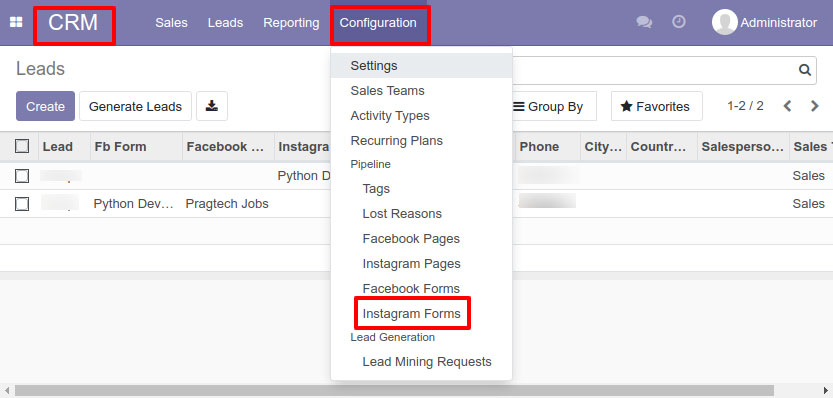This screenshot has width=833, height=398.
Task: Open the Administrator user menu
Action: click(764, 23)
